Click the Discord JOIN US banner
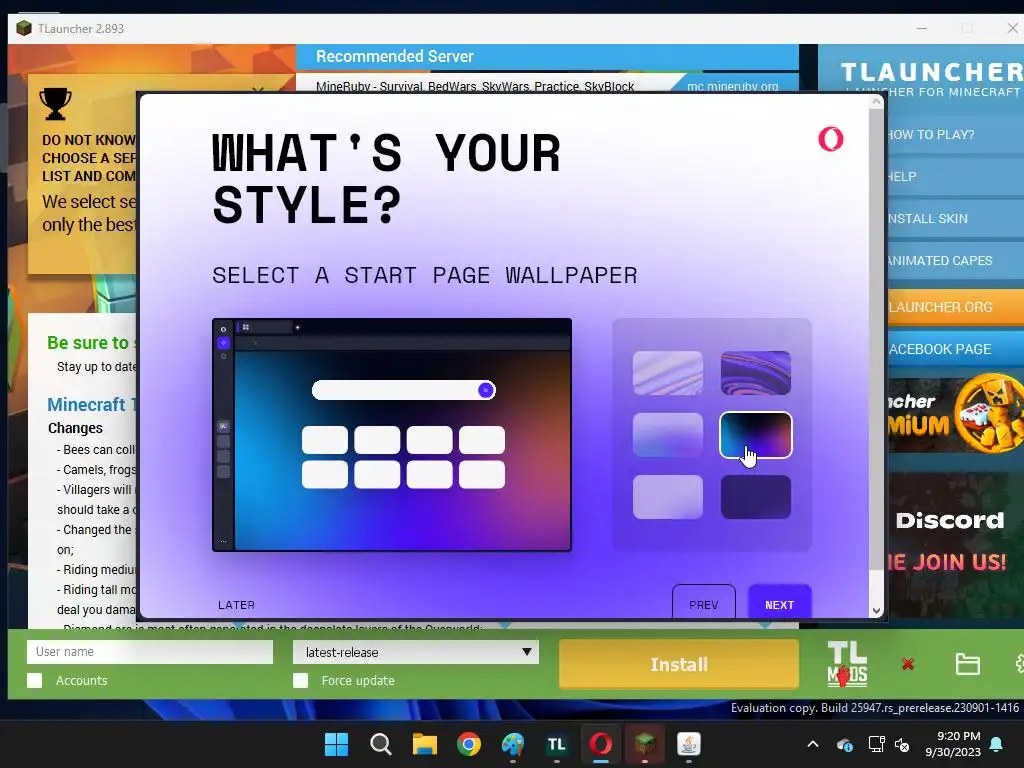Screen dimensions: 1024x768 [955, 543]
